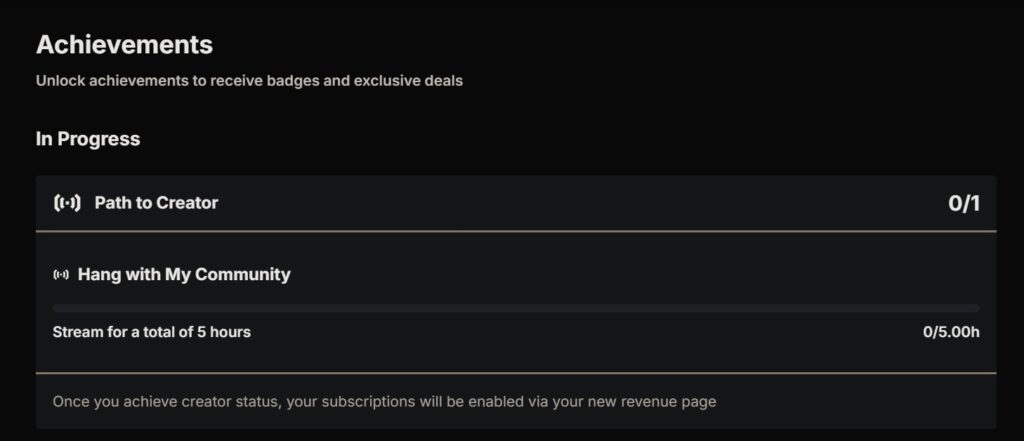
Task: Click the Path to Creator broadcast icon
Action: [67, 203]
